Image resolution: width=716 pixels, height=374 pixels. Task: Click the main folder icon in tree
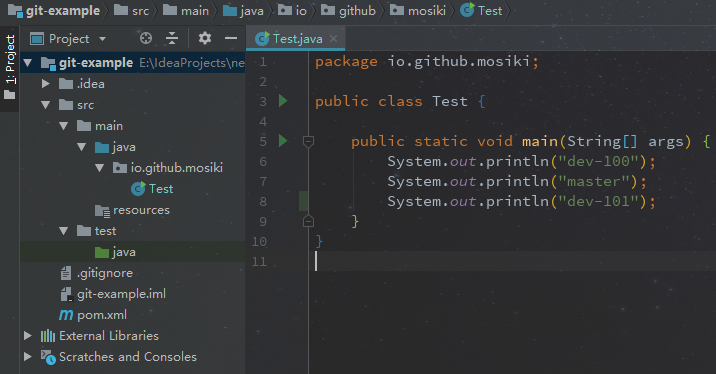point(84,126)
